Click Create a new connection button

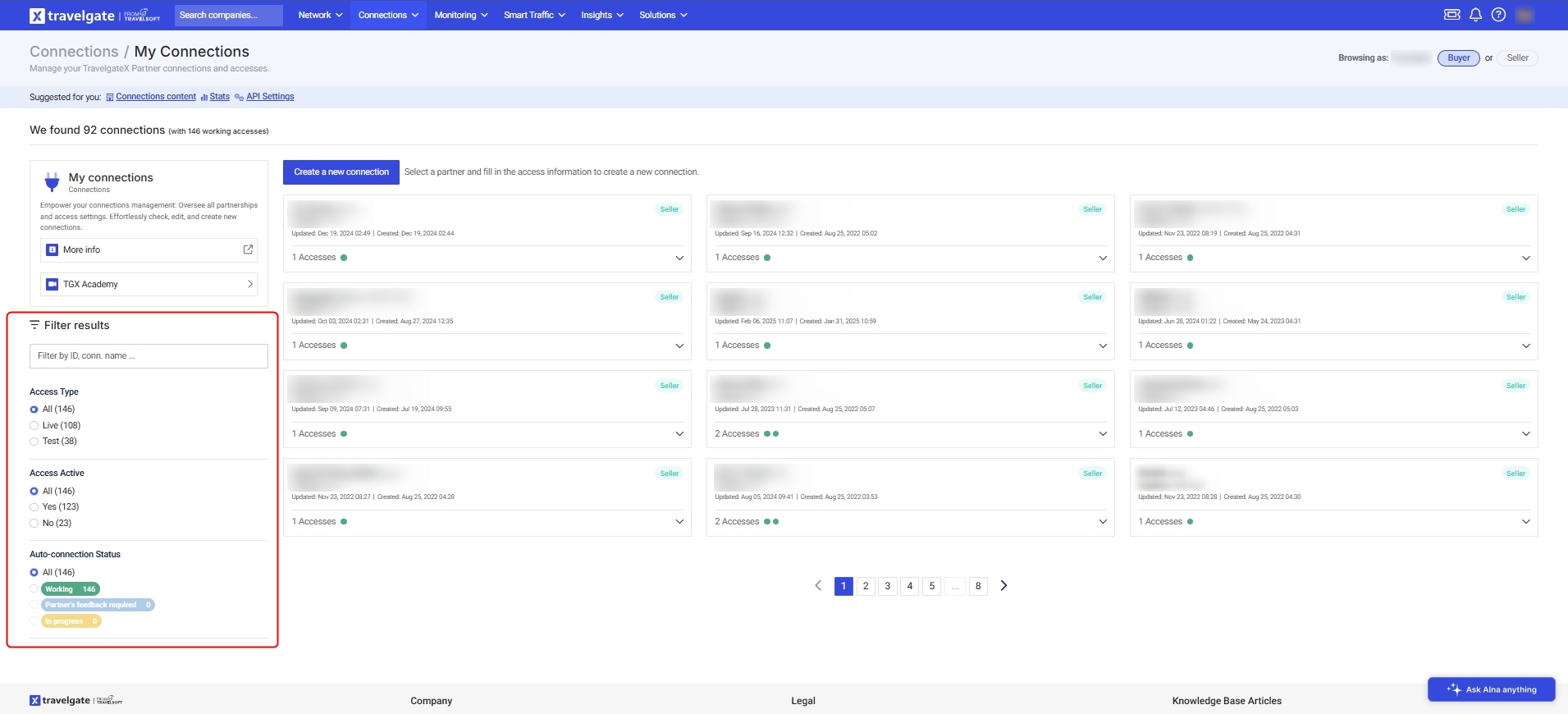(341, 172)
